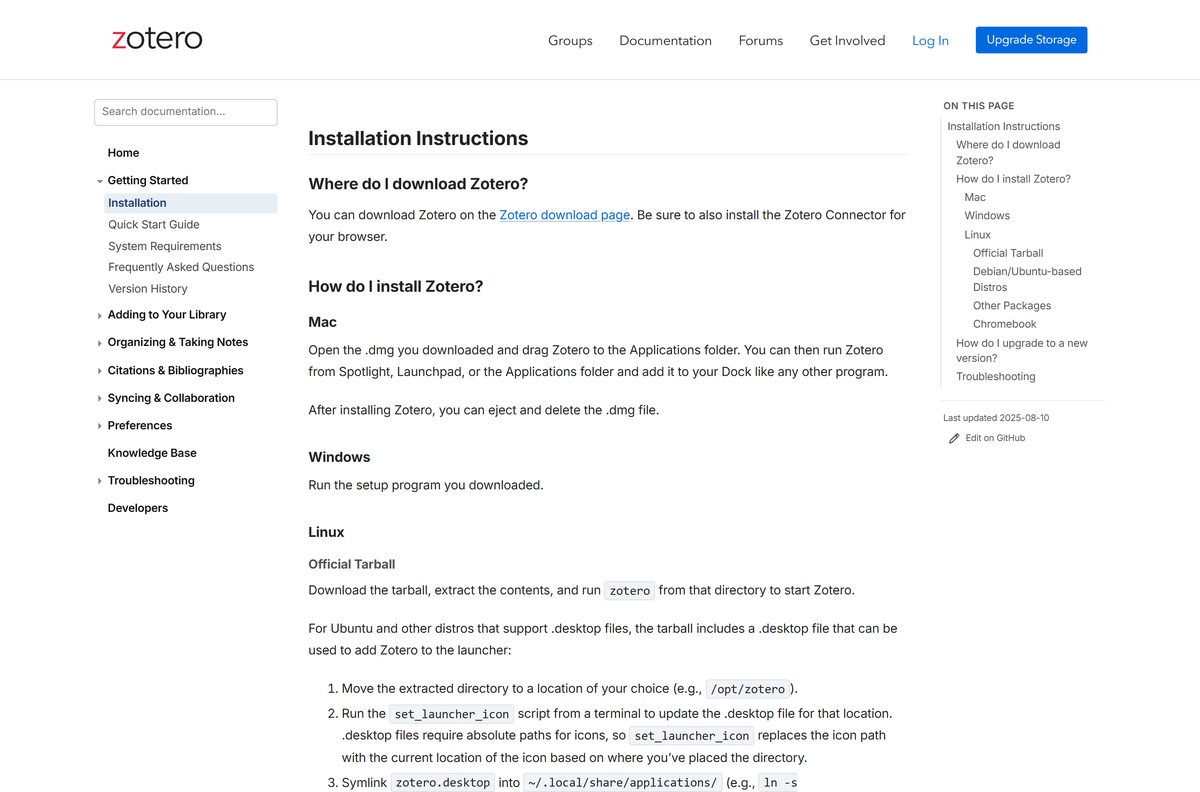Click the Last updated 2025-08-10 text
This screenshot has height=792, width=1200.
pyautogui.click(x=996, y=418)
